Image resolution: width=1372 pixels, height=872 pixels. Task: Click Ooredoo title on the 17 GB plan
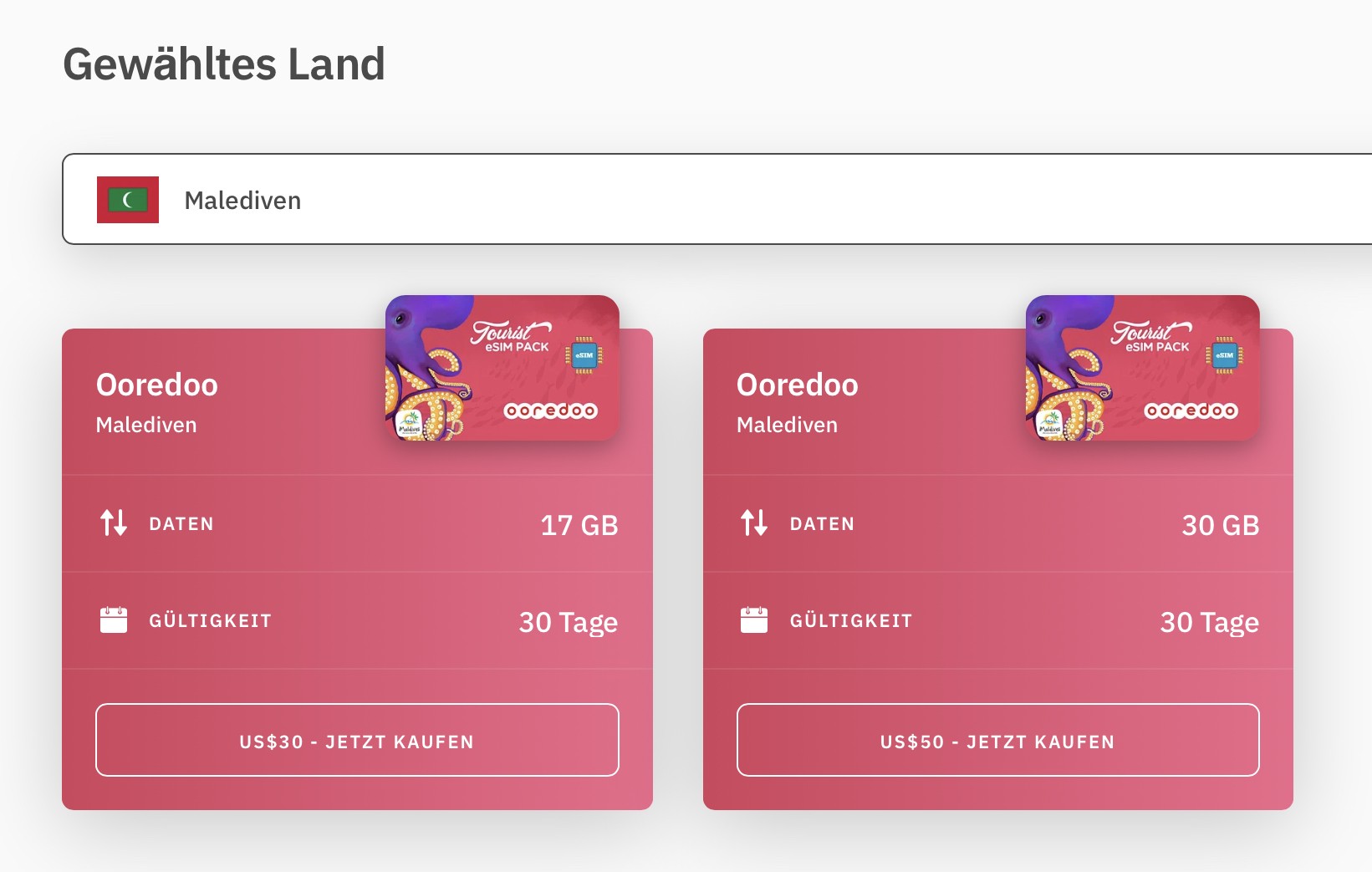click(x=157, y=385)
